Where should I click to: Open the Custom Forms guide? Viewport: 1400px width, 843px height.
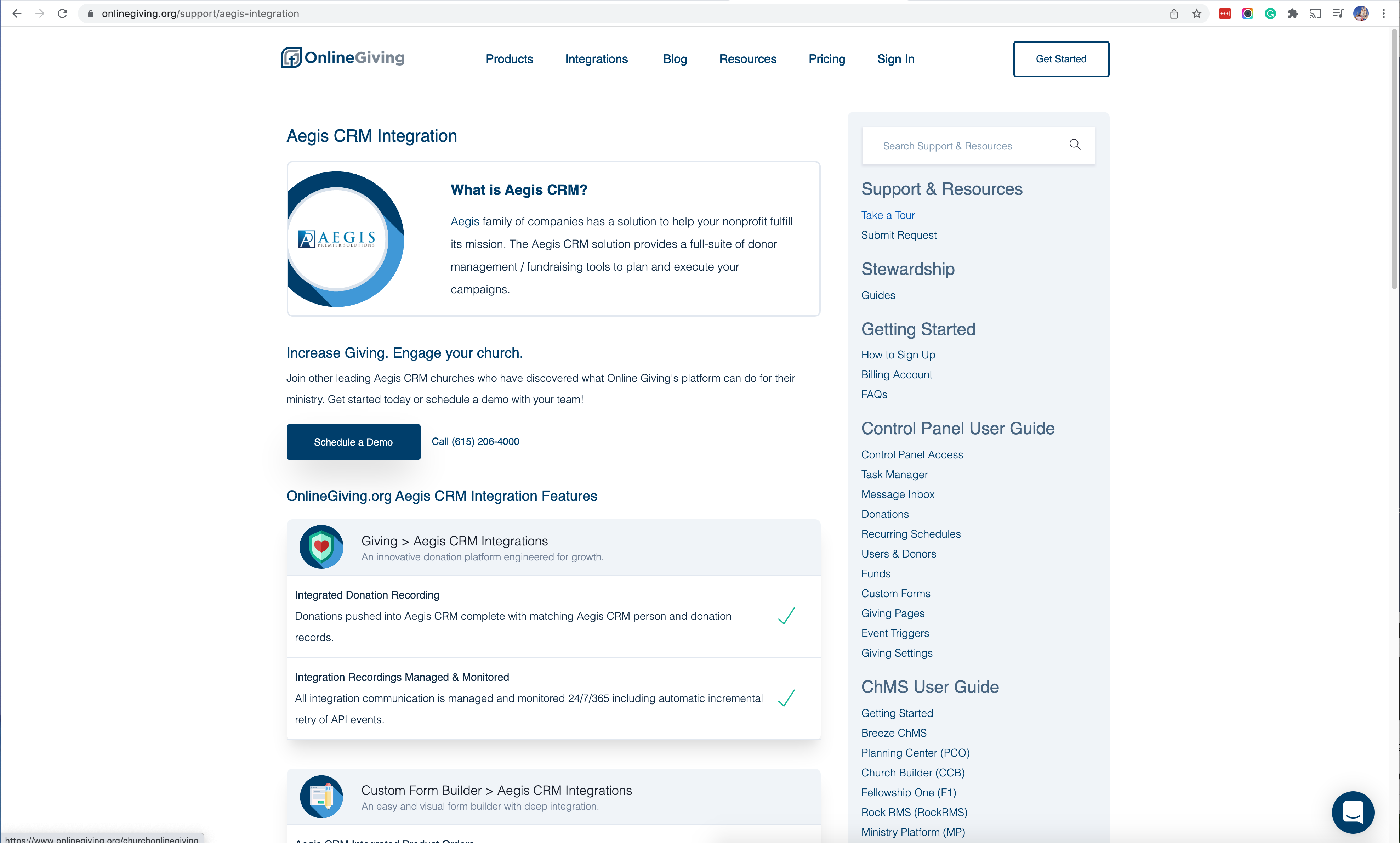895,594
